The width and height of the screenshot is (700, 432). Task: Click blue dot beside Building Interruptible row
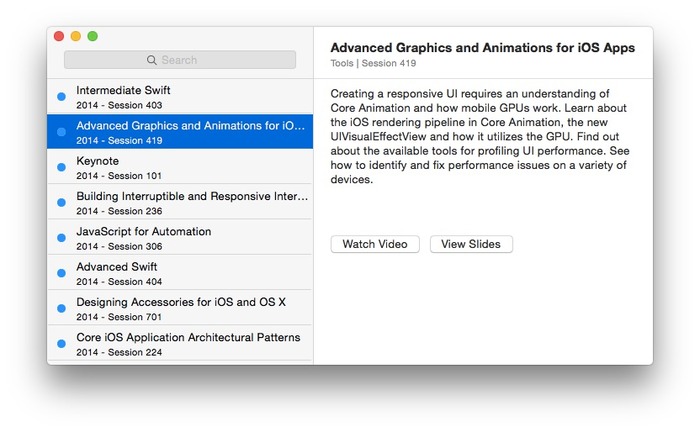coord(62,202)
